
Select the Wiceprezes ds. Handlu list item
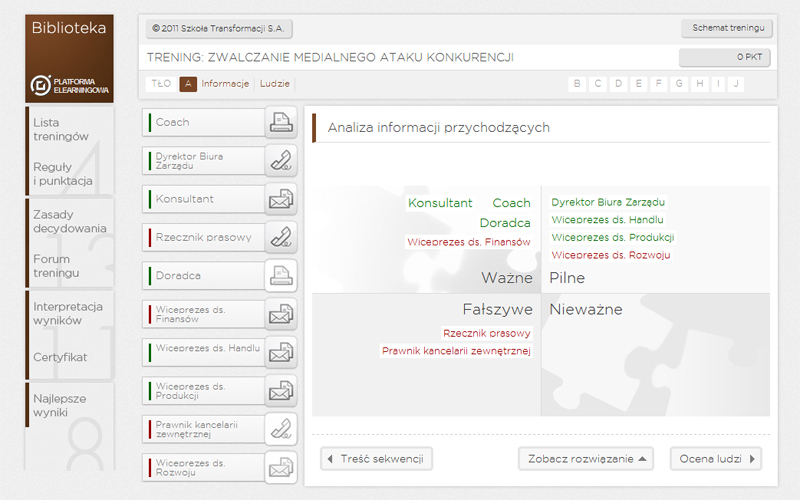pyautogui.click(x=204, y=352)
